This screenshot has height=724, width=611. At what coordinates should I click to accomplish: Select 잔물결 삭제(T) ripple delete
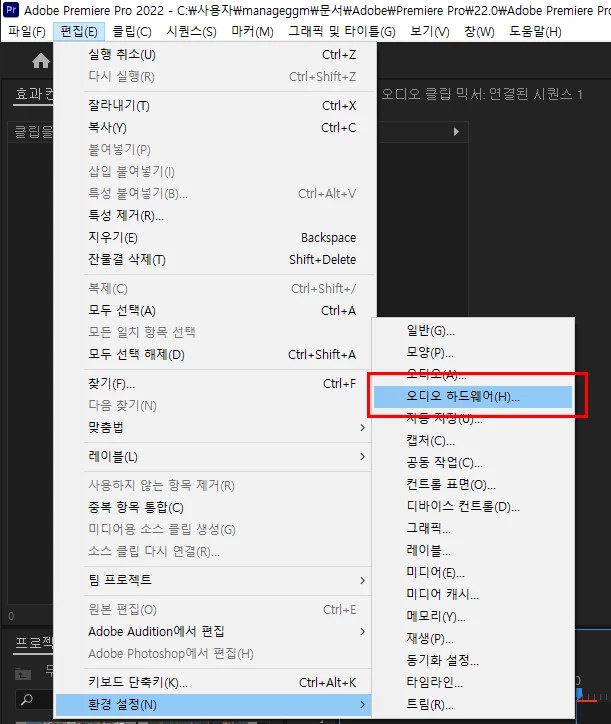click(x=215, y=259)
